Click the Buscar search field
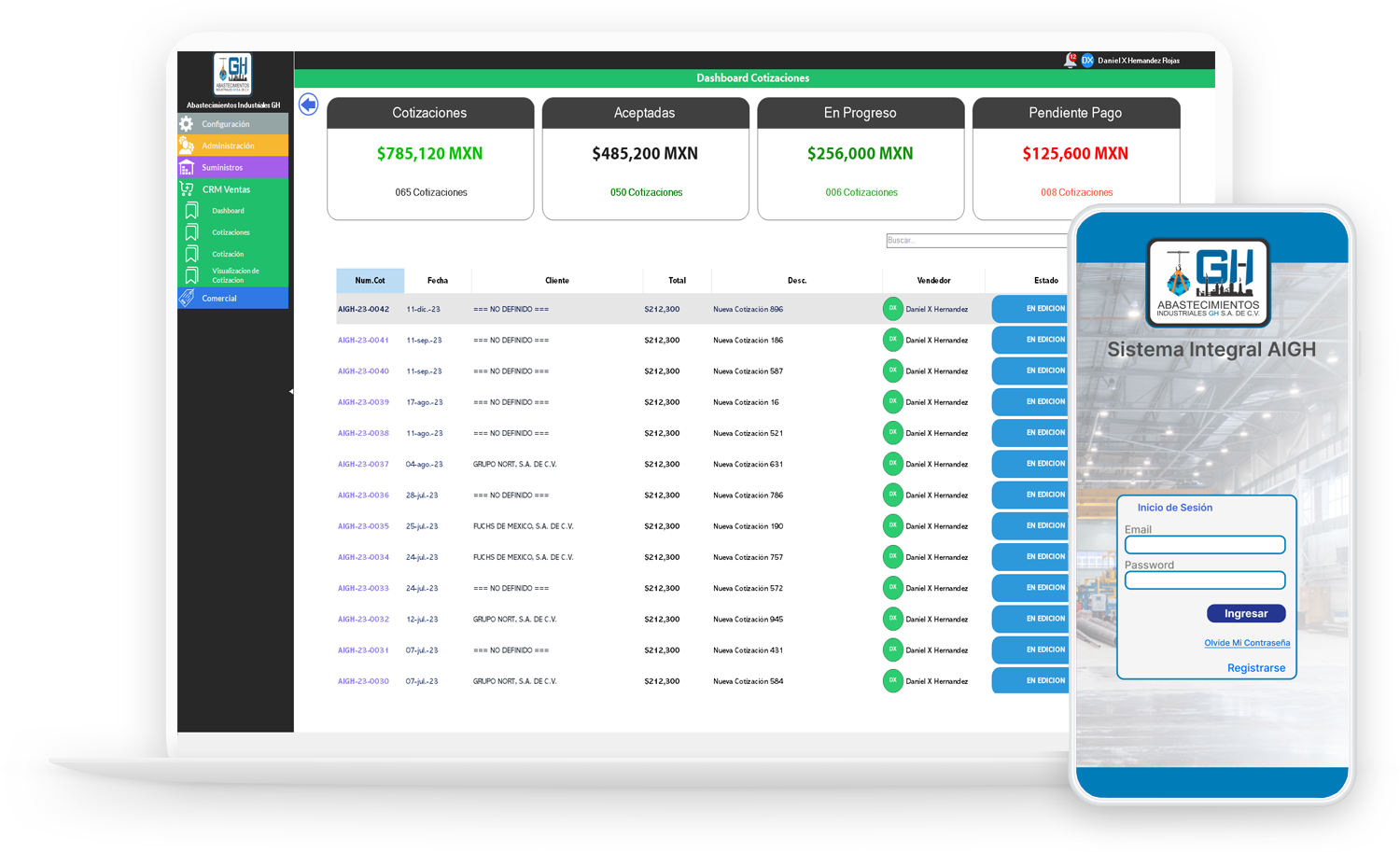1400x852 pixels. pos(976,241)
